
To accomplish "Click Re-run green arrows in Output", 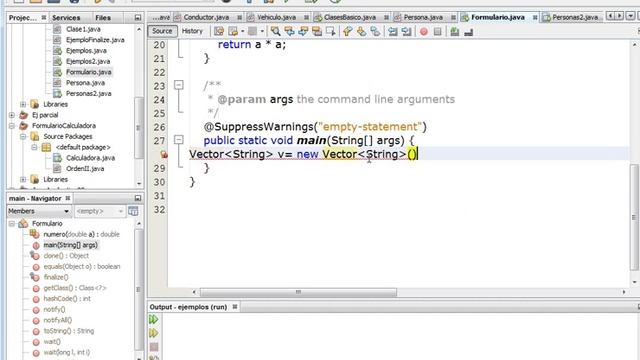I will (x=153, y=319).
